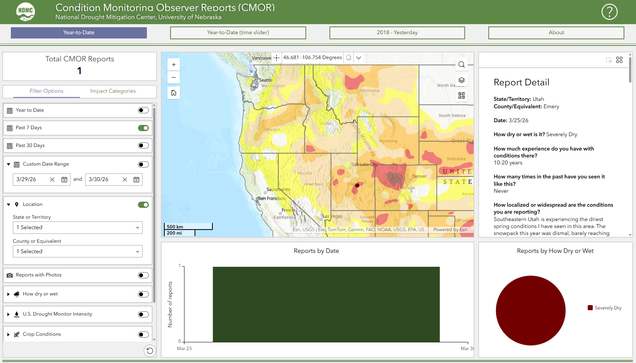Click the Total CMOR Reports count
This screenshot has height=363, width=636.
click(80, 71)
